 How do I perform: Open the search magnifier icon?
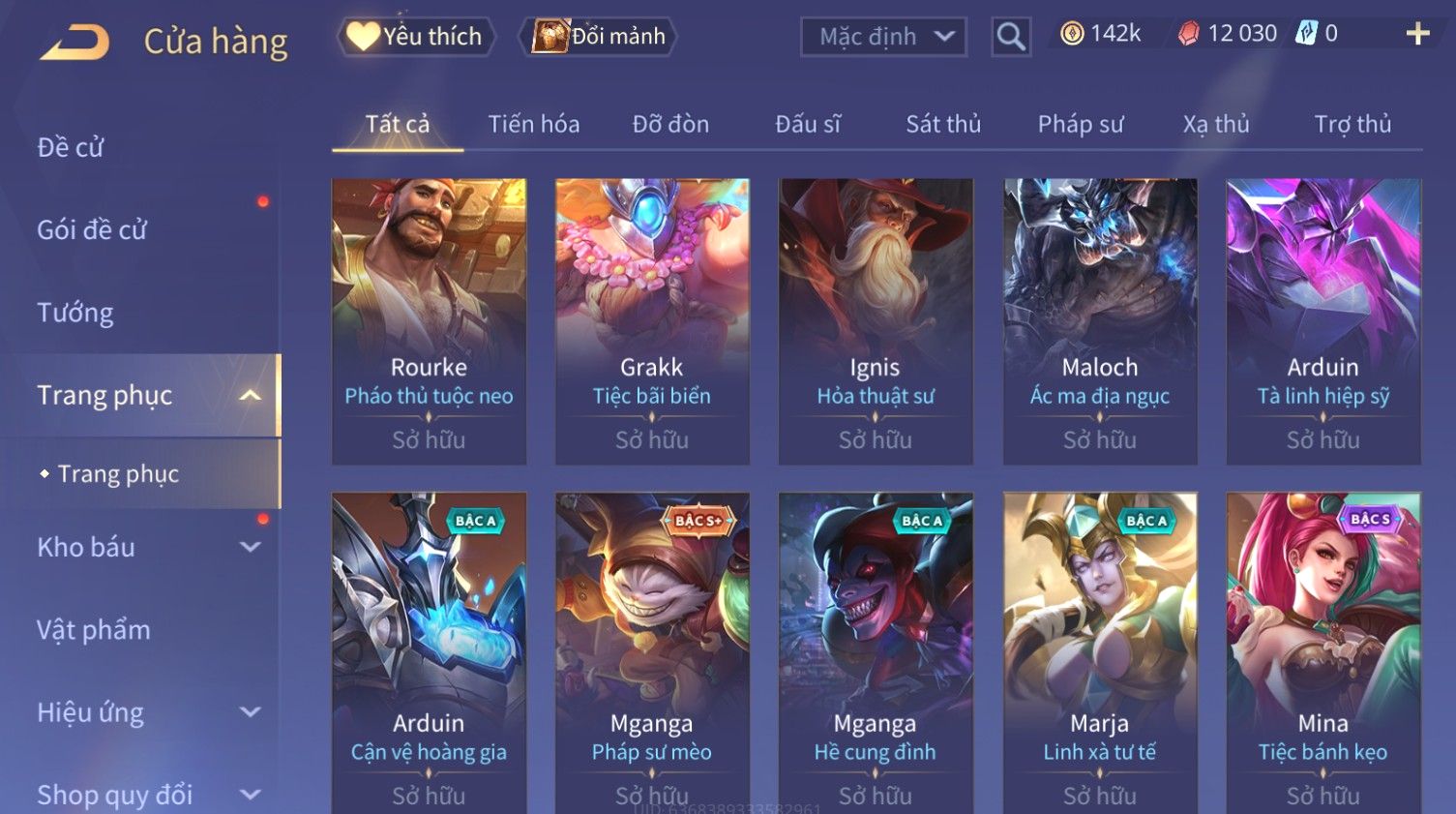[1011, 37]
